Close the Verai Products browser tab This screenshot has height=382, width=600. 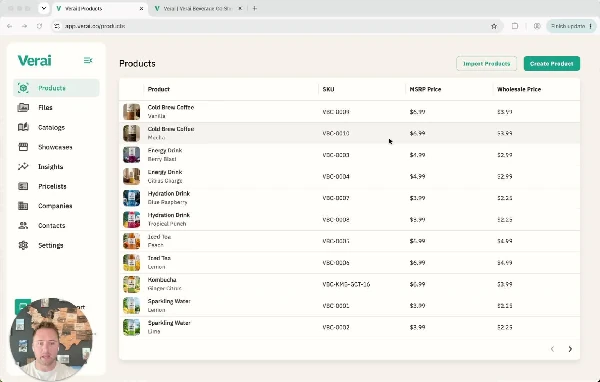click(141, 8)
